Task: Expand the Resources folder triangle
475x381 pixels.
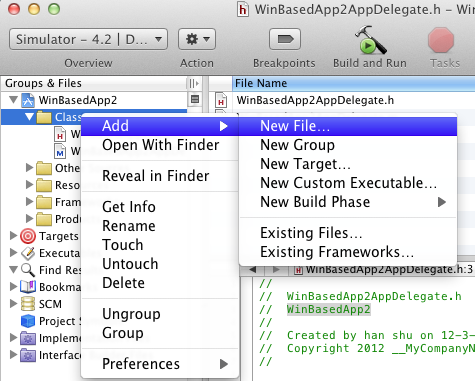Action: pos(30,185)
